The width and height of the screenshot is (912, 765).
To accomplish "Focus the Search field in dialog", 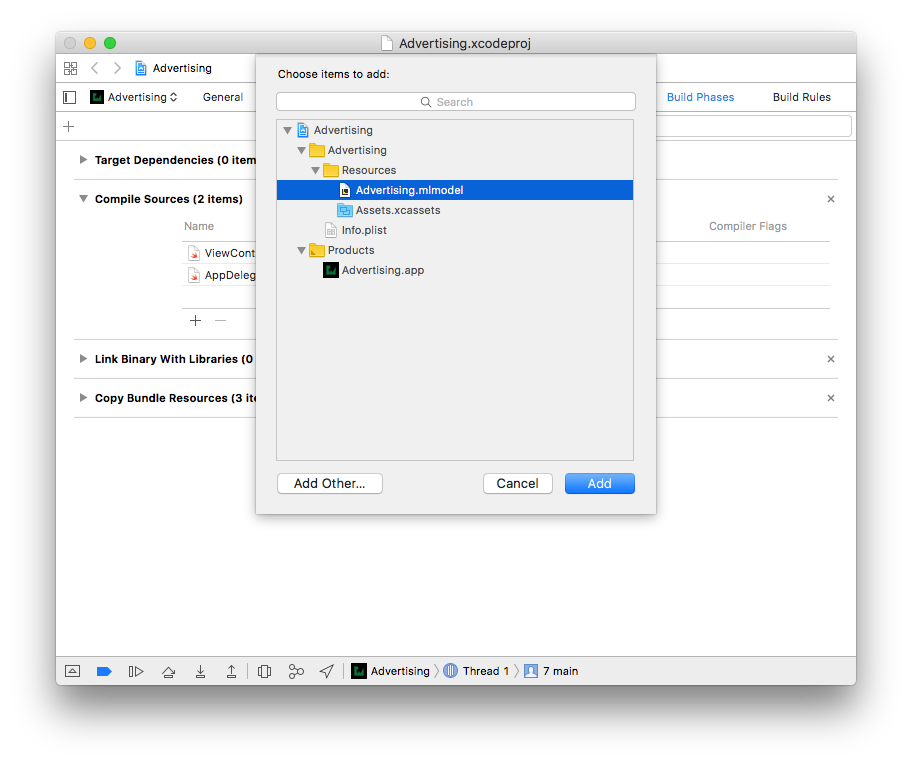I will tap(455, 102).
